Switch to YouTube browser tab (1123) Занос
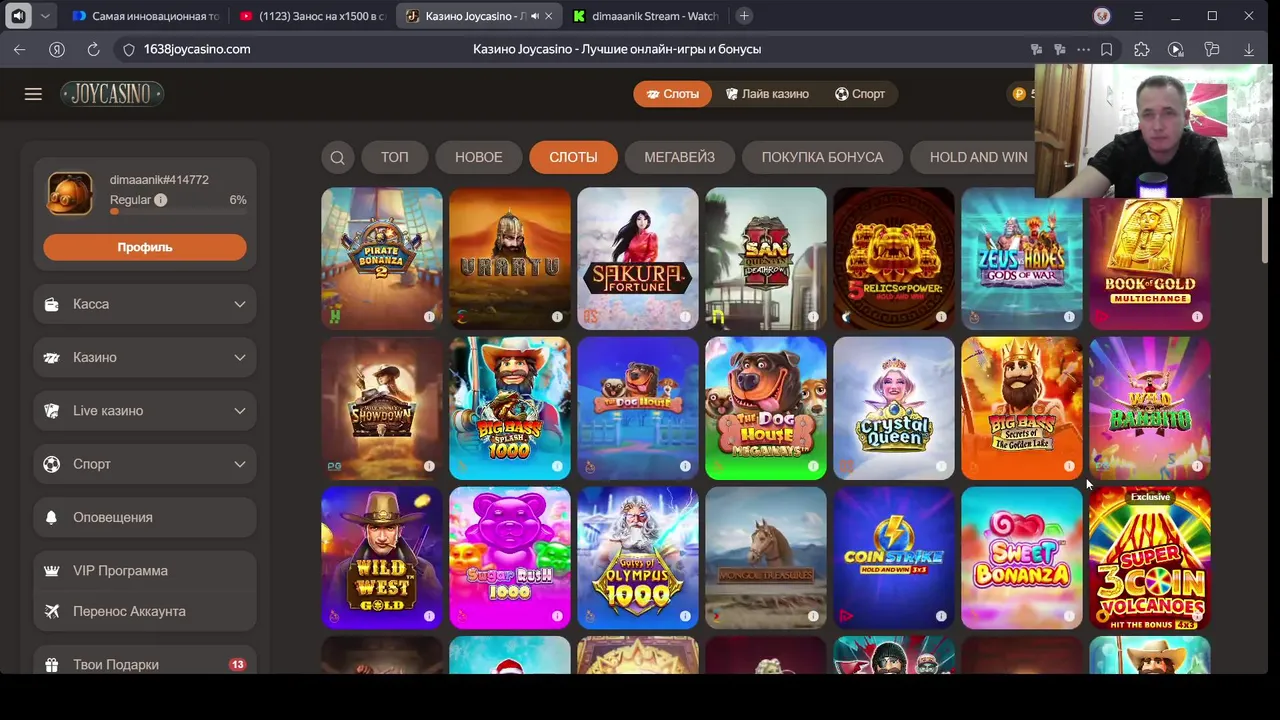The width and height of the screenshot is (1280, 720). pyautogui.click(x=313, y=16)
